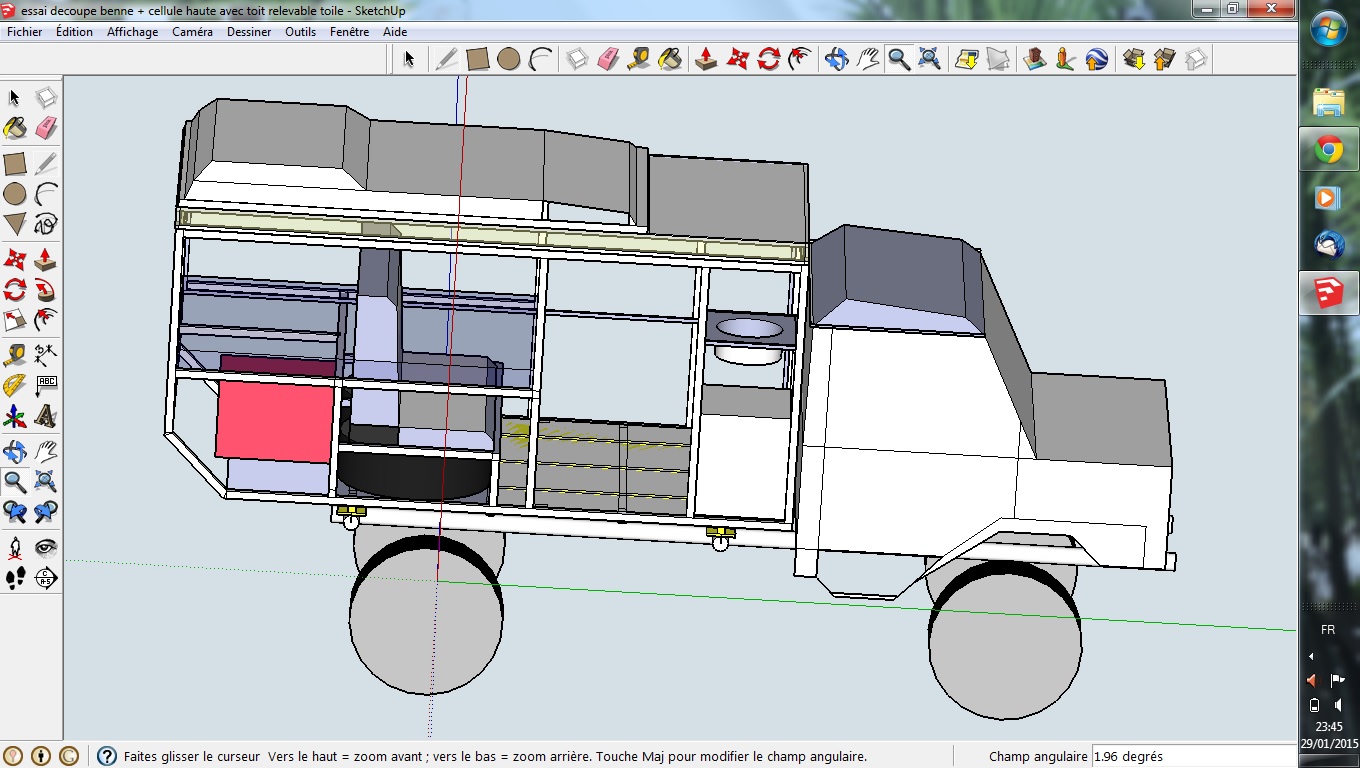
Task: Open the Fenêtre menu
Action: coord(349,32)
